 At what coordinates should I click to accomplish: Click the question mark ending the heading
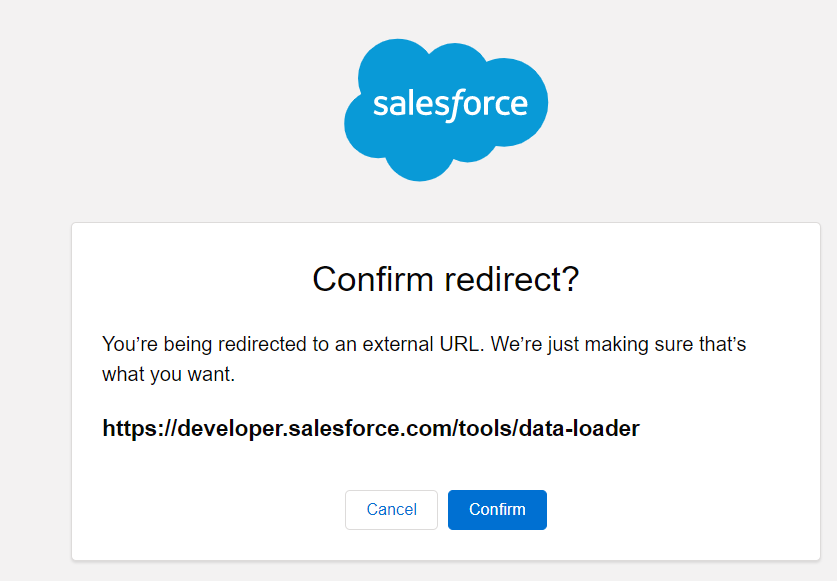(x=571, y=279)
